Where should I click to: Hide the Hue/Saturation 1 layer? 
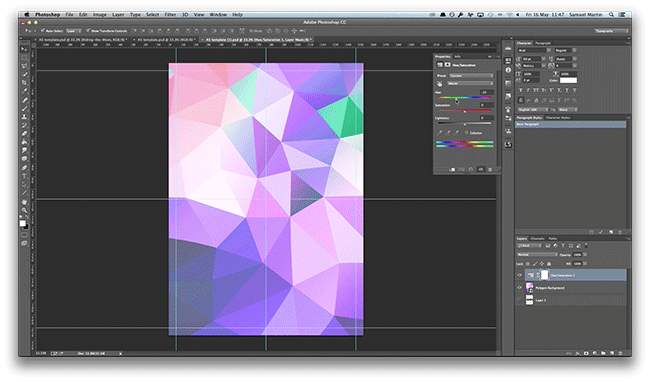[x=519, y=275]
